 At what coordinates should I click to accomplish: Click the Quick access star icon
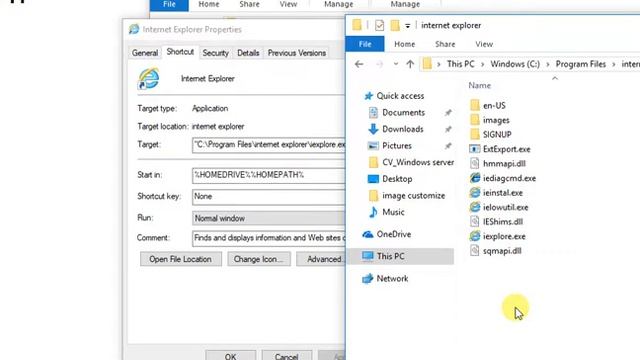[369, 96]
